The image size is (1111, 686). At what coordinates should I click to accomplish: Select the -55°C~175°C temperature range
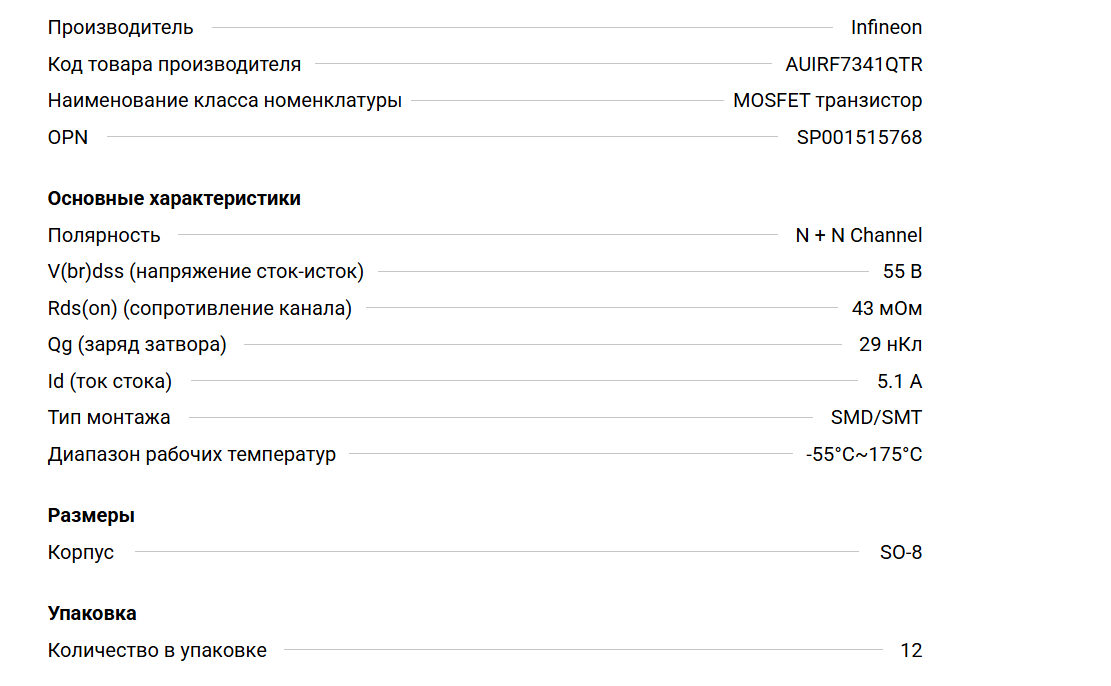[x=864, y=454]
